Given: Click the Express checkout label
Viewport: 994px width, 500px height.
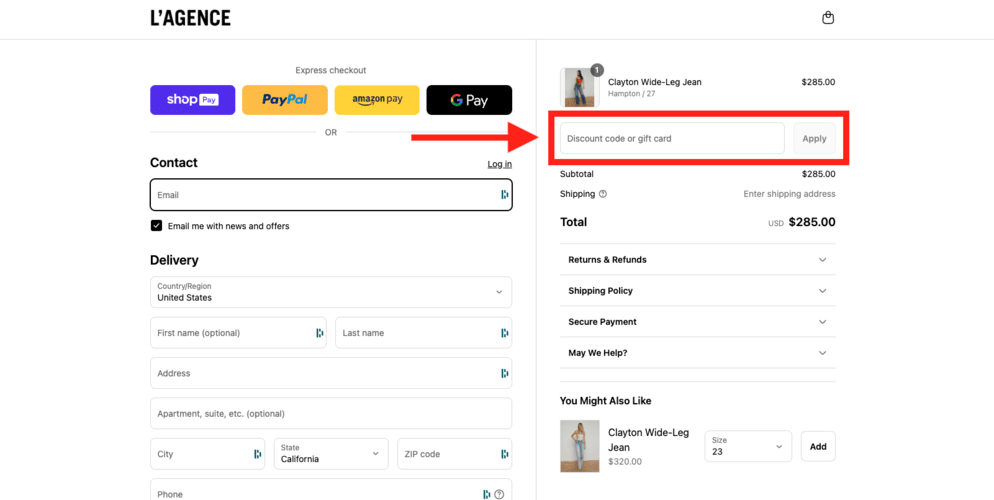Looking at the screenshot, I should click(x=331, y=70).
